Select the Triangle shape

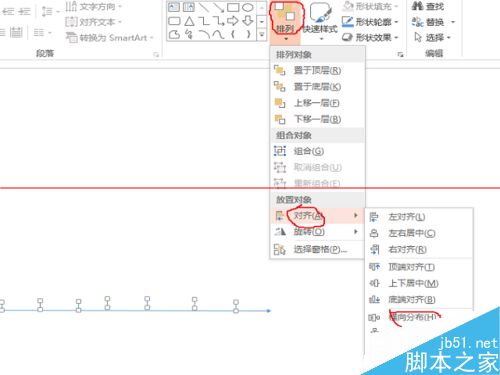coord(189,21)
